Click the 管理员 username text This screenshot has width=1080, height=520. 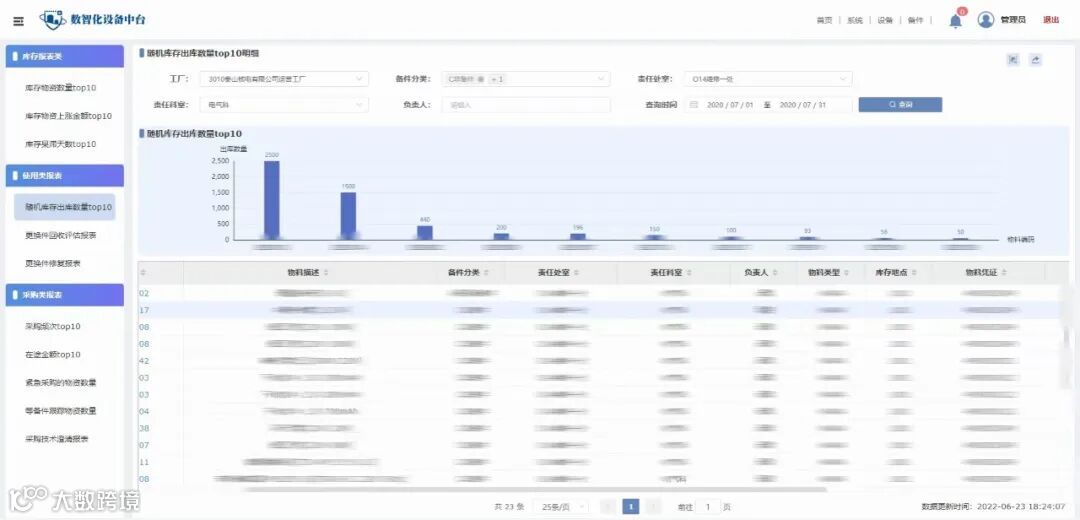point(1013,20)
